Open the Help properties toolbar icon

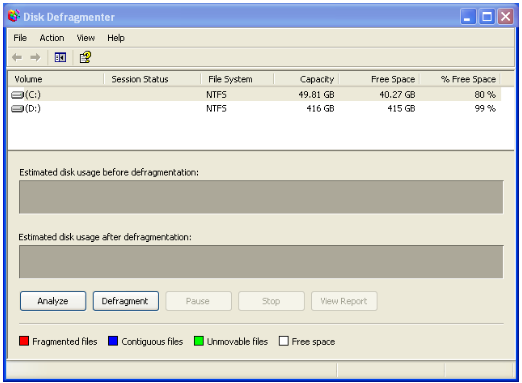click(x=85, y=57)
